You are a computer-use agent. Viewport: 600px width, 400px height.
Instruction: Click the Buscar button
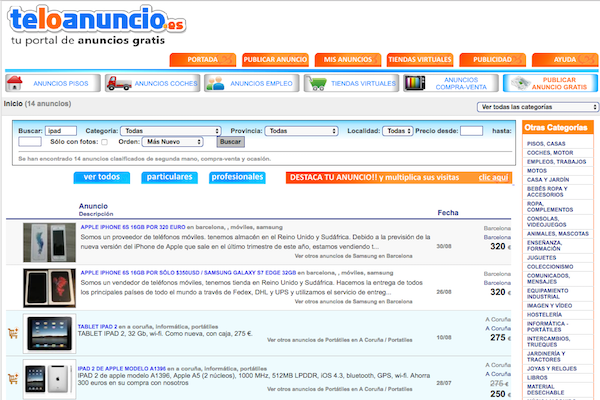(230, 142)
